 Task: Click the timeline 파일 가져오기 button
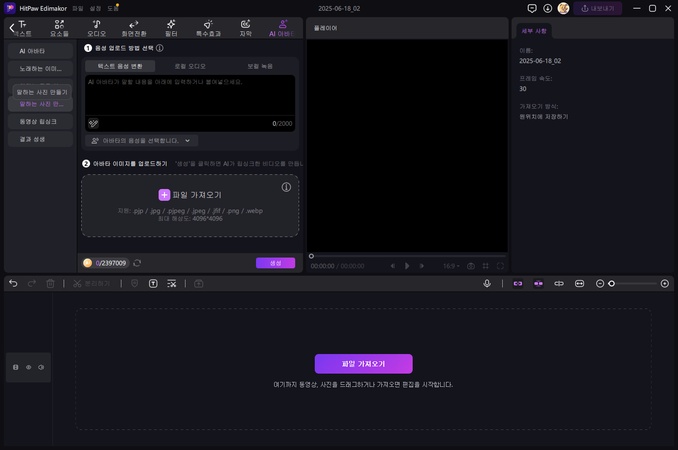363,364
